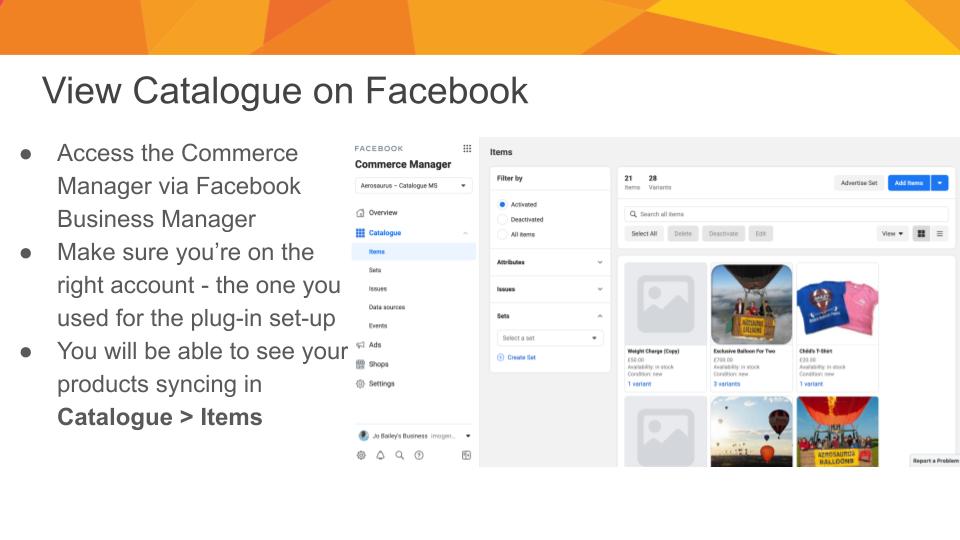Click the Ads megaphone icon
The width and height of the screenshot is (960, 540).
click(360, 345)
